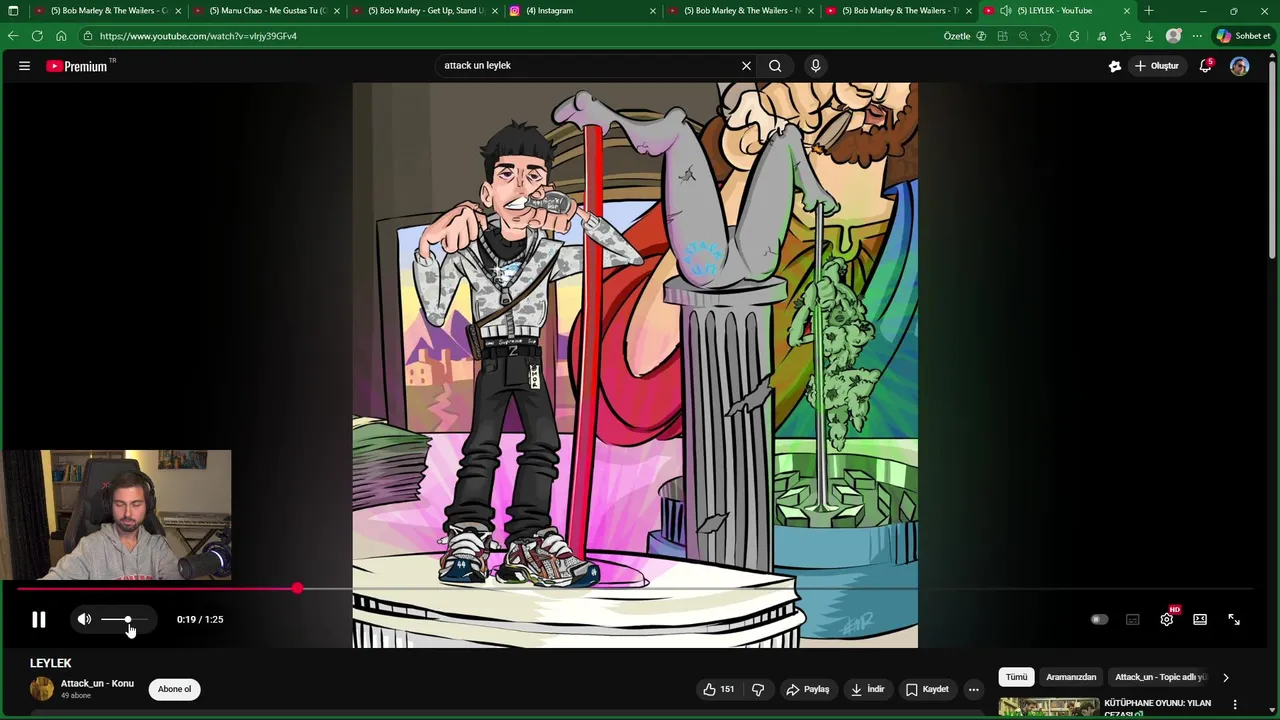The image size is (1280, 720).
Task: Open more actions three-dot menu
Action: 974,689
